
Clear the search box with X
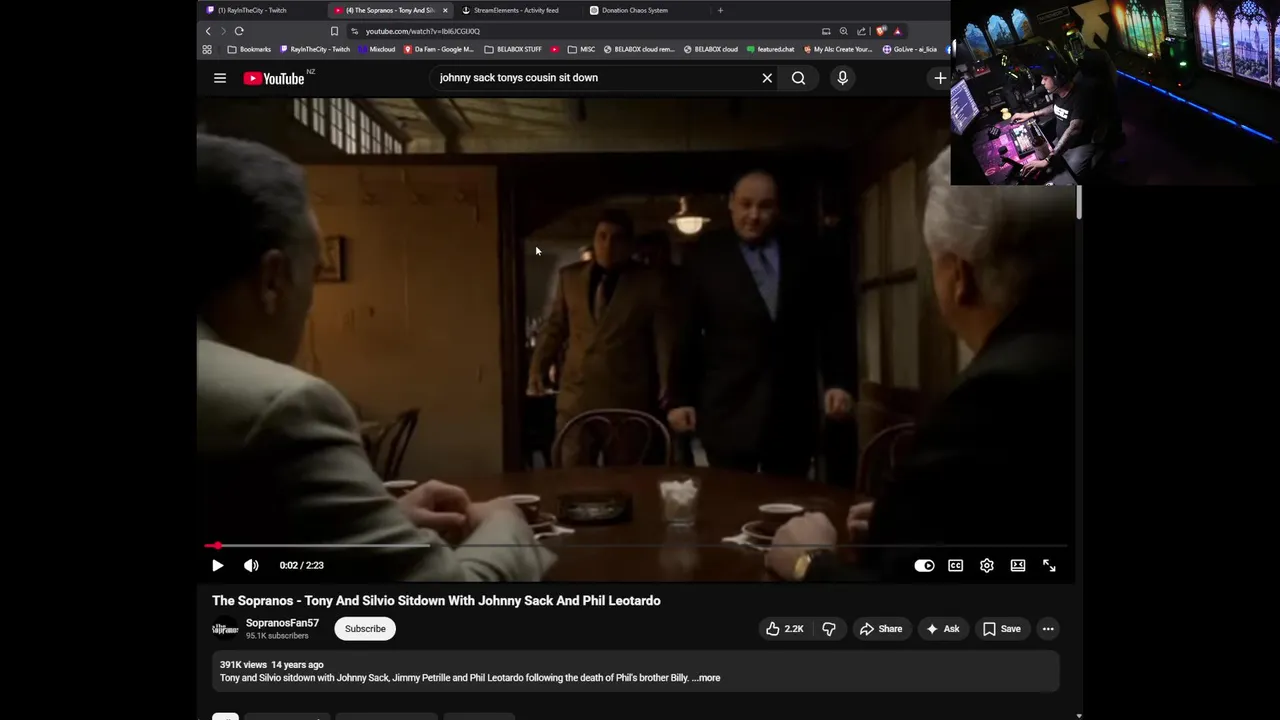(767, 78)
